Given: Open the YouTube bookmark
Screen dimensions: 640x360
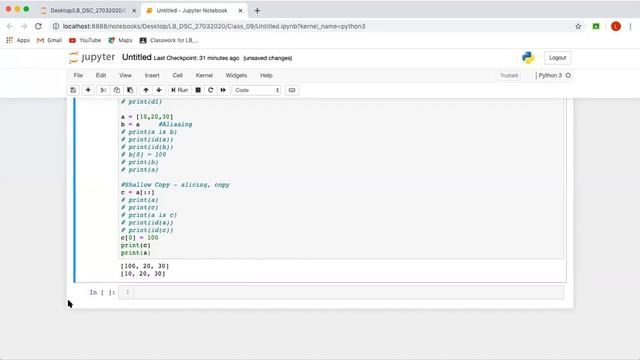Looking at the screenshot, I should 85,40.
